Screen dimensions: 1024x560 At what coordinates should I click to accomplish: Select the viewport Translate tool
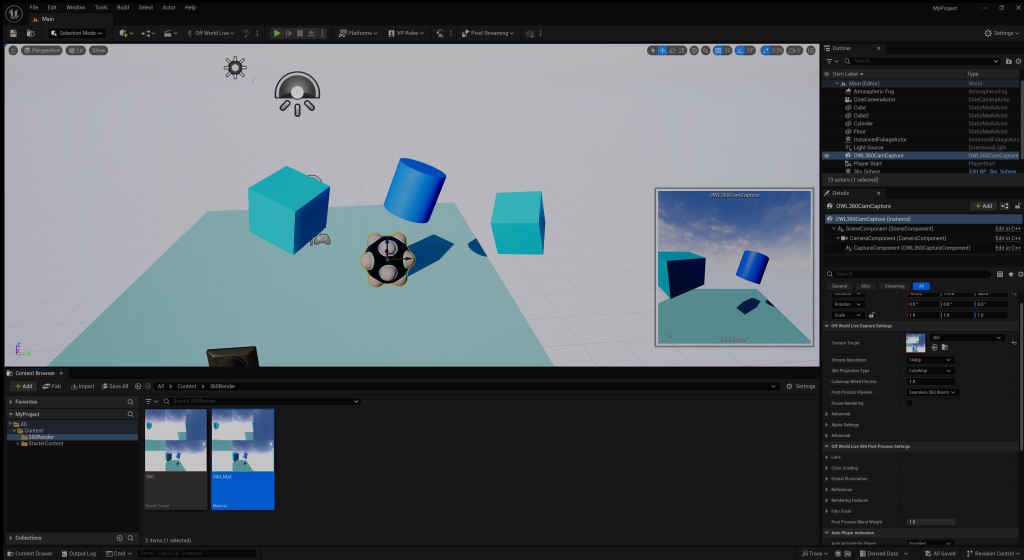click(x=662, y=50)
